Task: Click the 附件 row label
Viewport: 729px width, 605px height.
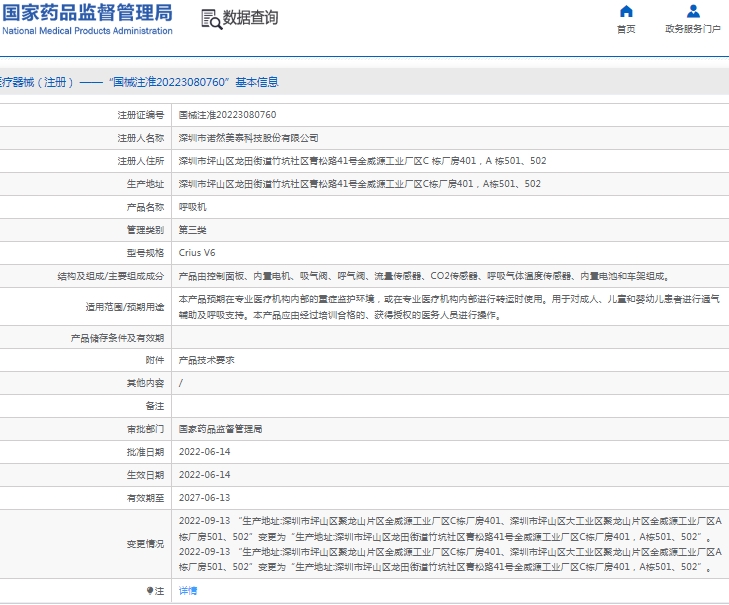Action: pyautogui.click(x=155, y=360)
